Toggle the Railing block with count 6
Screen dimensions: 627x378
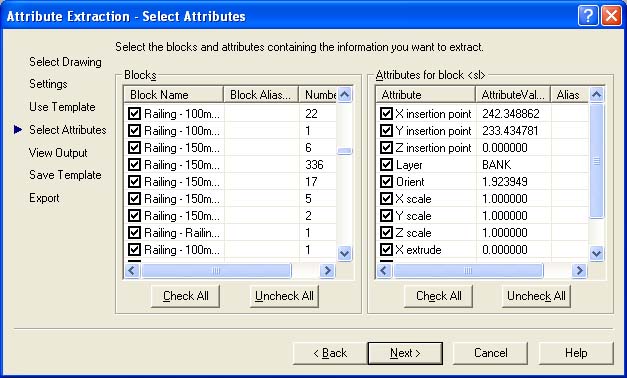tap(134, 148)
